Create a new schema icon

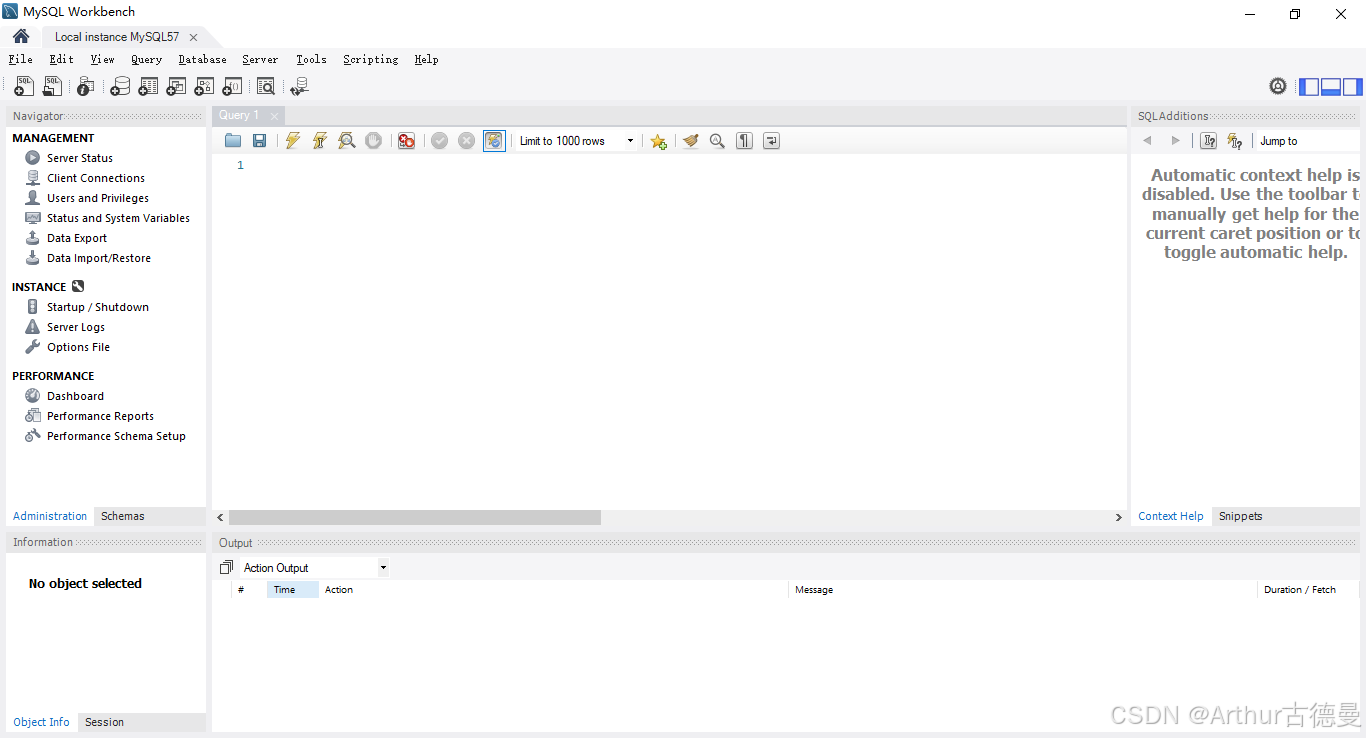[120, 87]
